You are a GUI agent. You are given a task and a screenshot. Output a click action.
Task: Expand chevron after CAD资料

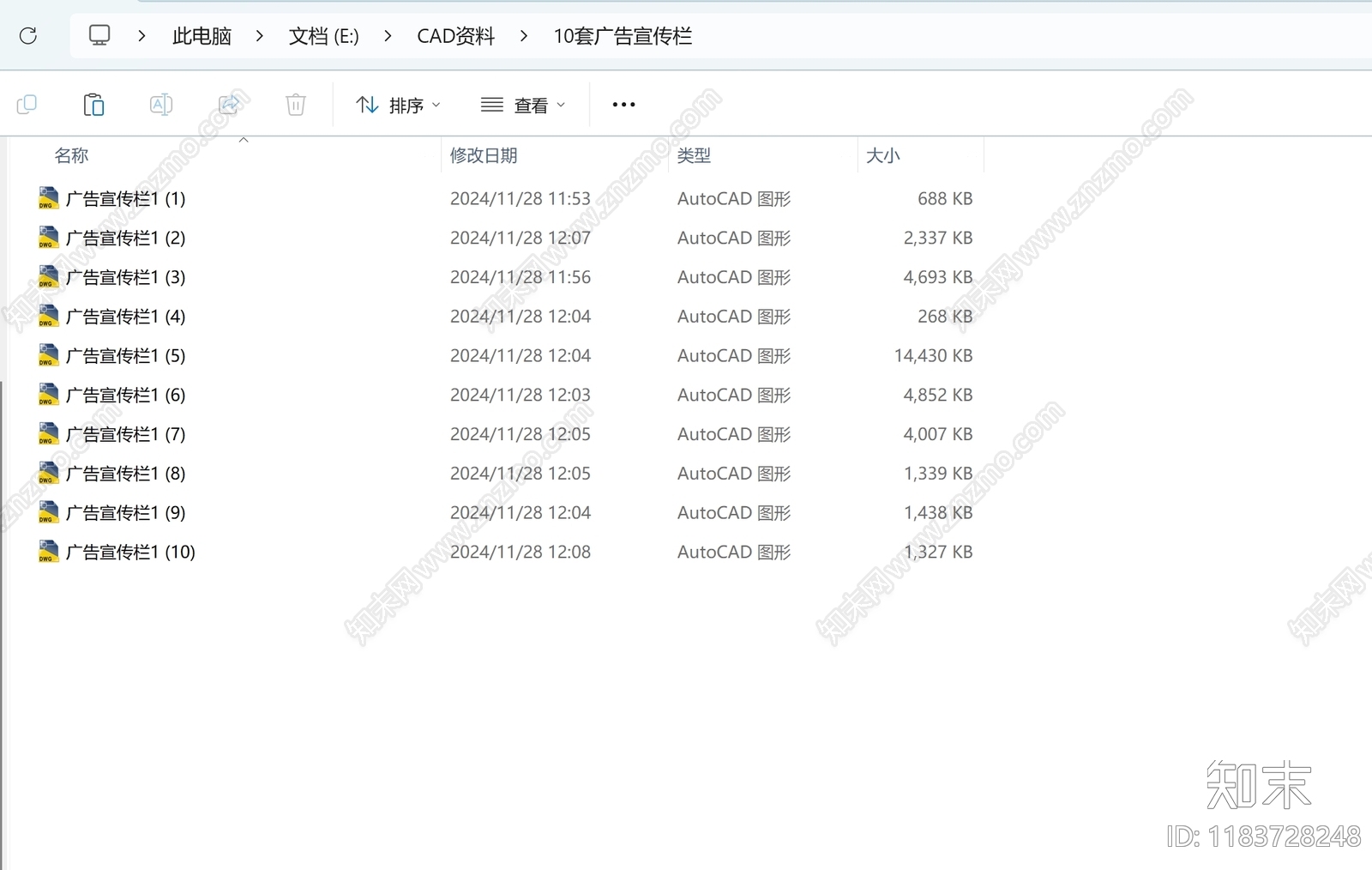(523, 36)
